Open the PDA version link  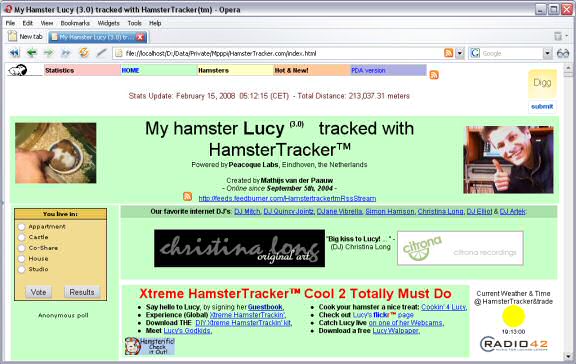[x=368, y=70]
